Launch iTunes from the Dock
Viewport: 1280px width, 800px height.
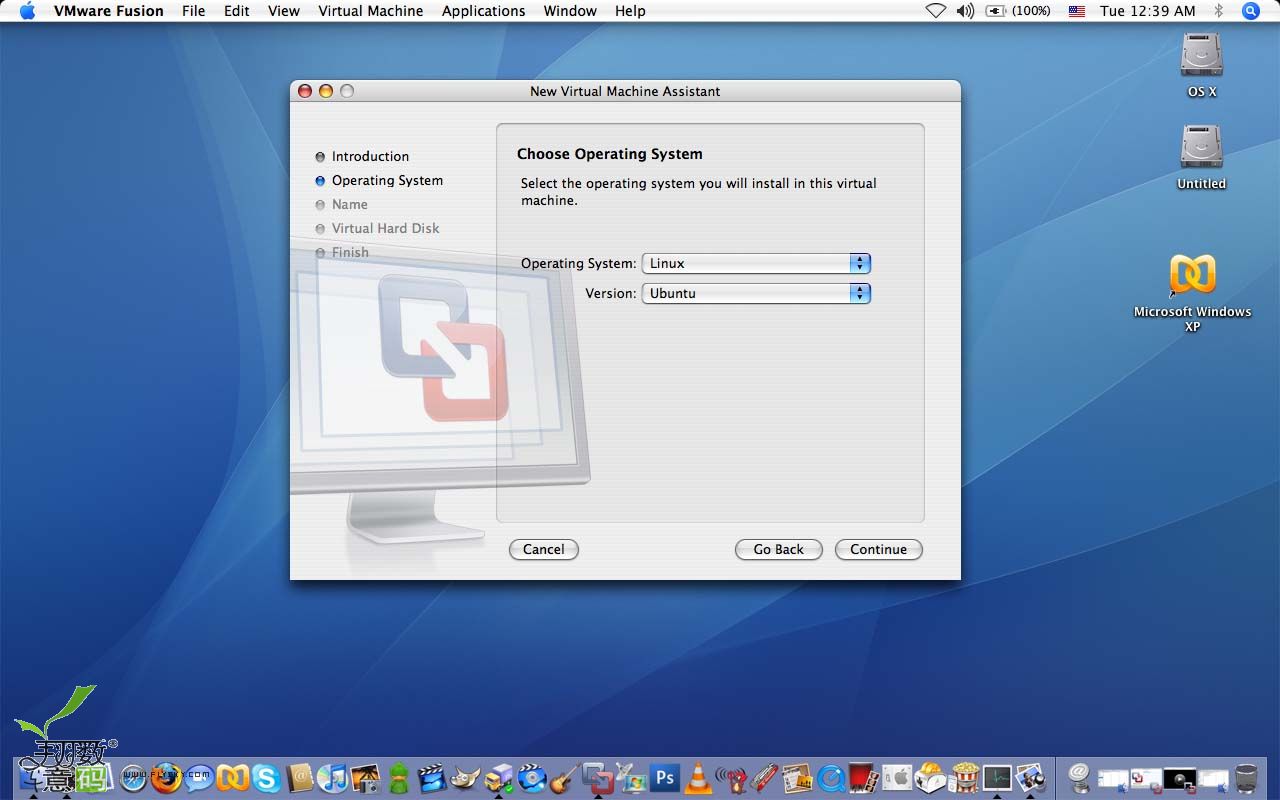[332, 778]
